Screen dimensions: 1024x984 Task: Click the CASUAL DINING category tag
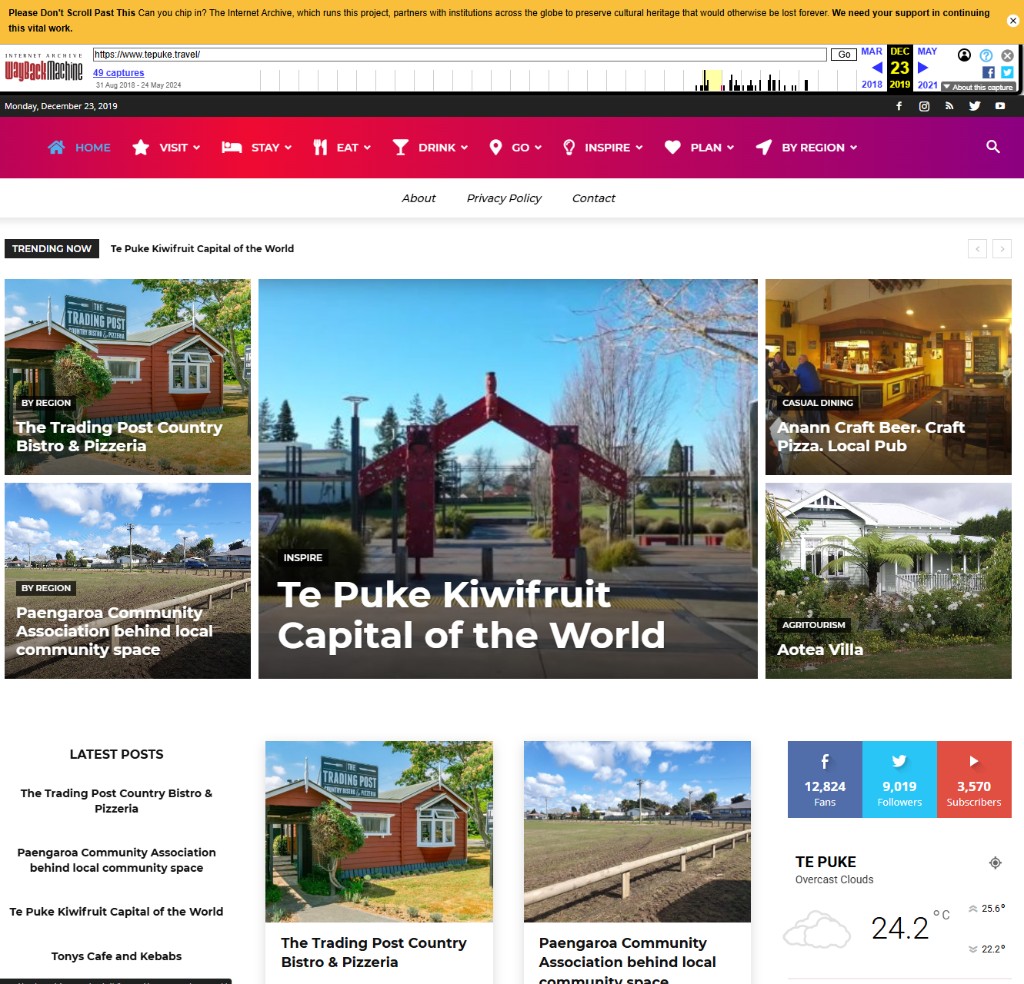click(x=818, y=403)
